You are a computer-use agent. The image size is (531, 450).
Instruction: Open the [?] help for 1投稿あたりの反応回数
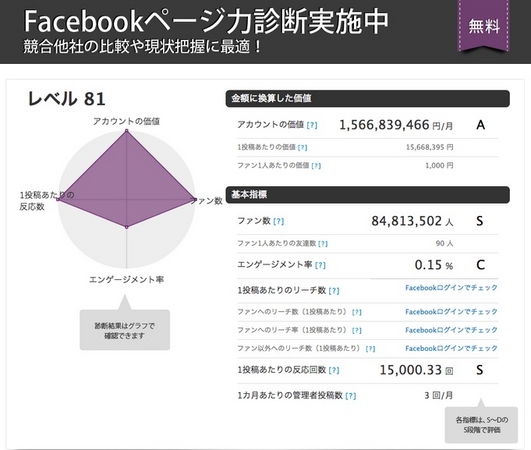coord(334,370)
